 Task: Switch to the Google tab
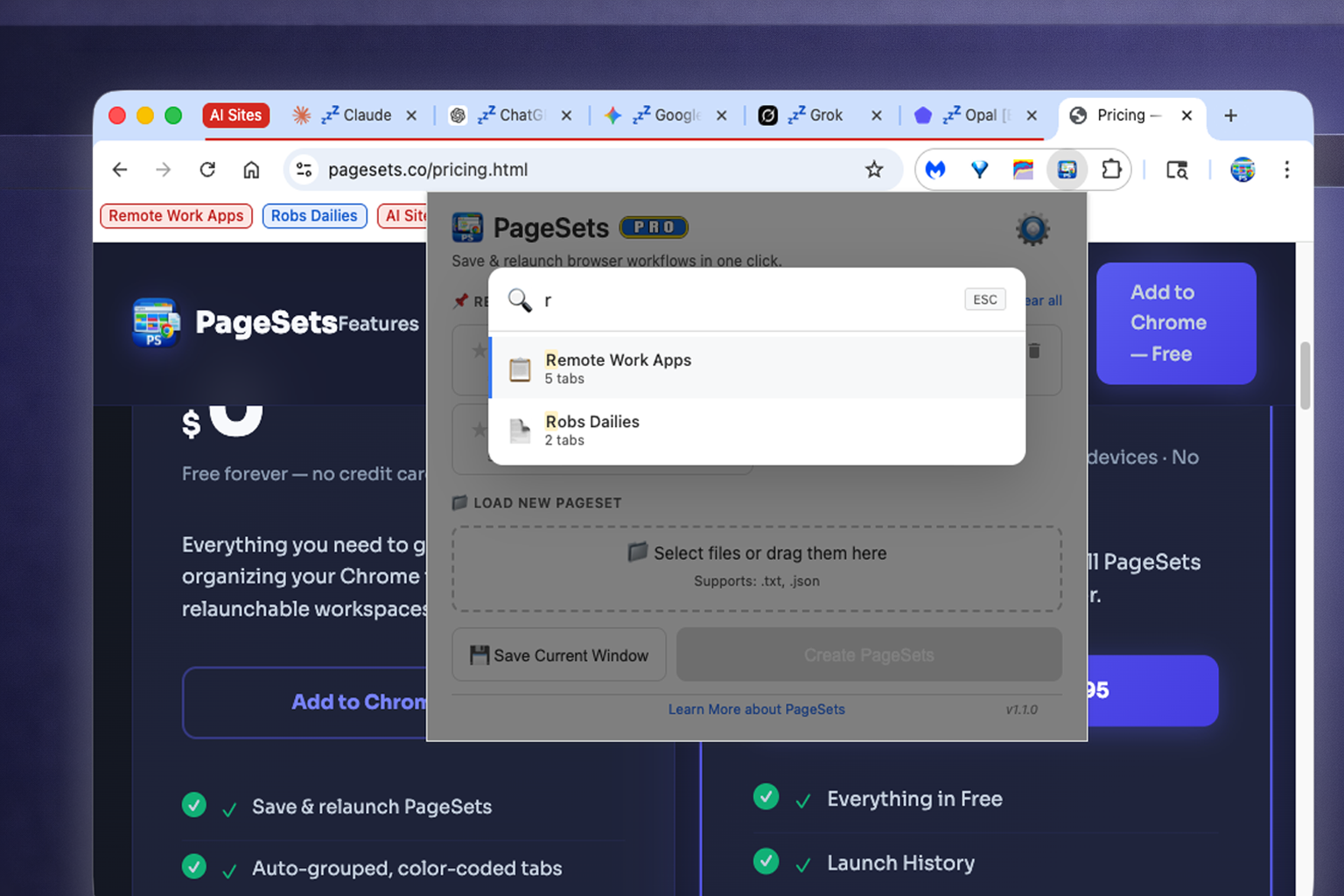point(665,115)
